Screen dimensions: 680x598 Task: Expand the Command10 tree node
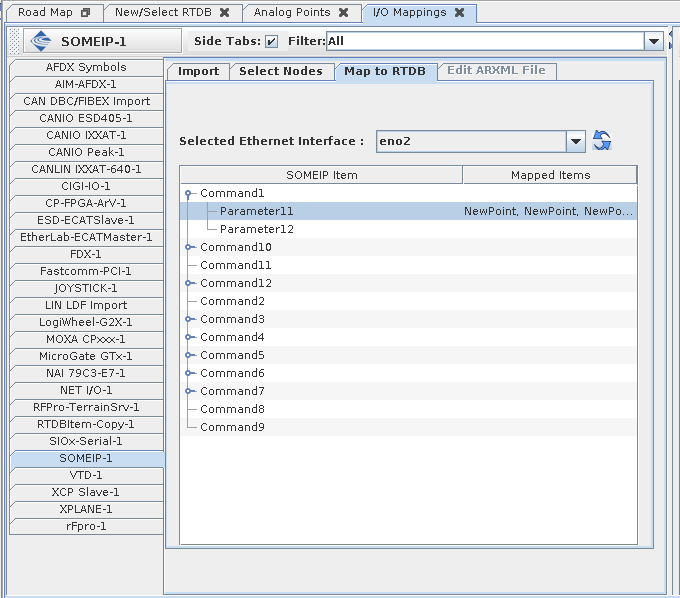pos(188,247)
